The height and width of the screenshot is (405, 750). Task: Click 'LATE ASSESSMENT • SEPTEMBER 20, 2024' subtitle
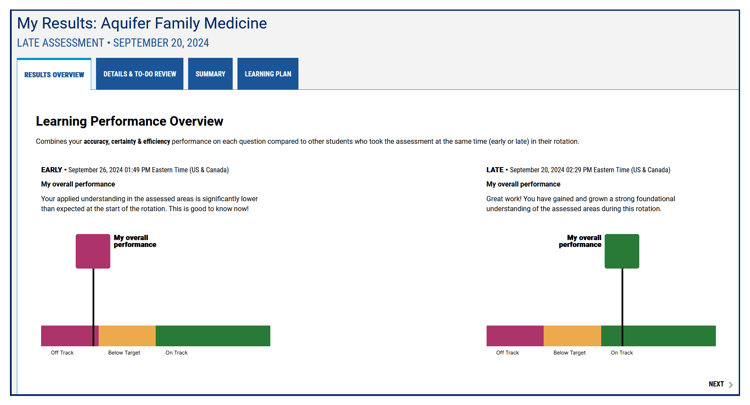(113, 43)
